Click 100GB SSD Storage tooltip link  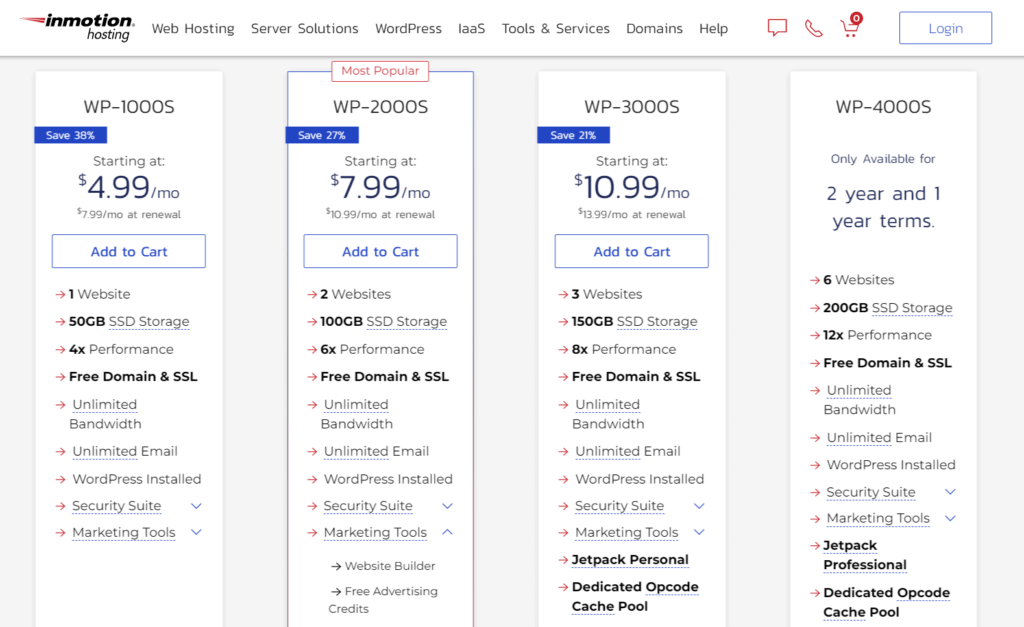(406, 321)
